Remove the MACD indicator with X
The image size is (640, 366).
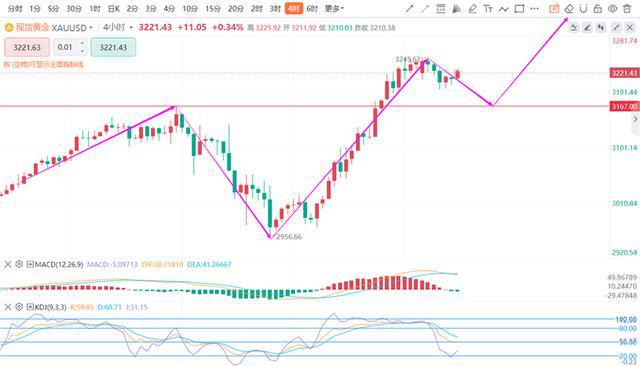click(x=8, y=264)
